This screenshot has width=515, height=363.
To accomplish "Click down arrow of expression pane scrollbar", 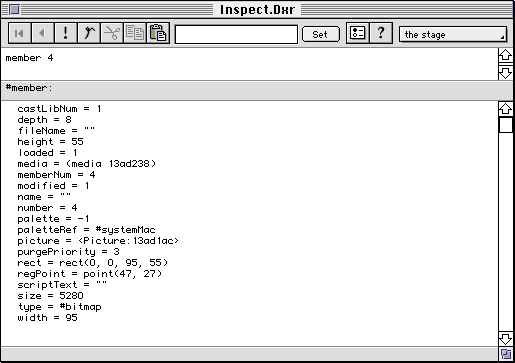I will point(505,72).
